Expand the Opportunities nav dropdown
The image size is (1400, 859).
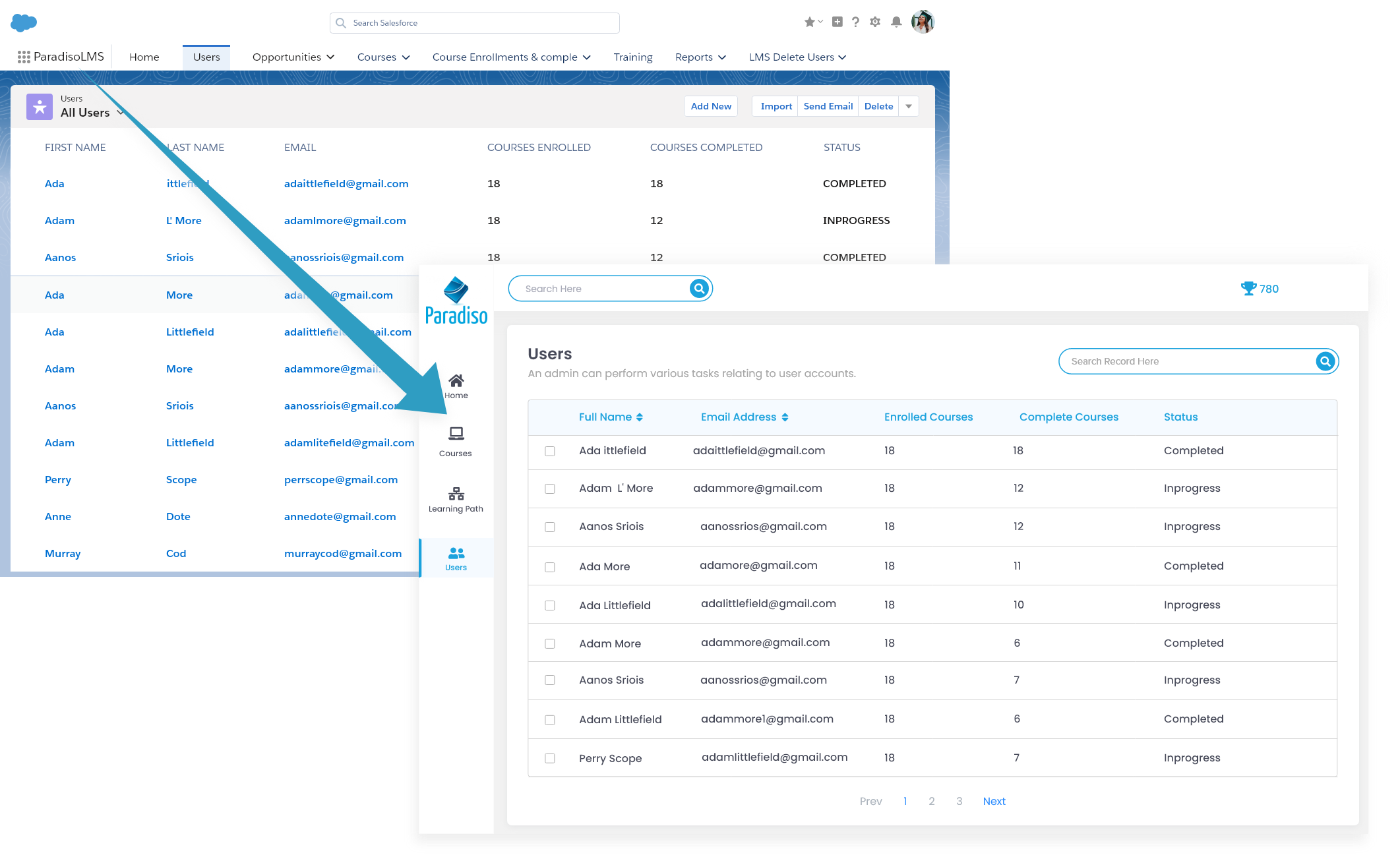pyautogui.click(x=330, y=57)
